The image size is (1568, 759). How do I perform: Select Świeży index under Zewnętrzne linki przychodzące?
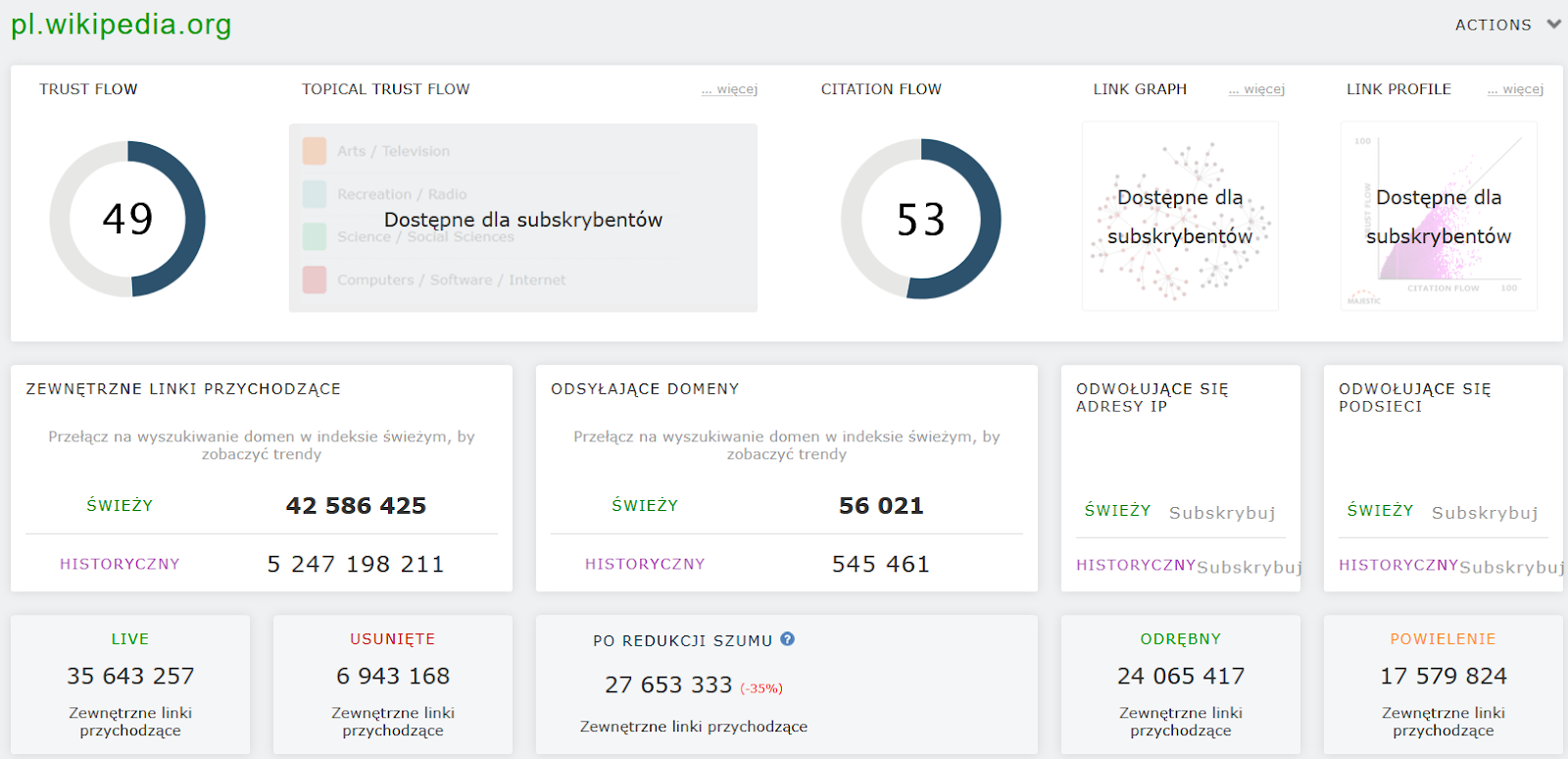120,506
